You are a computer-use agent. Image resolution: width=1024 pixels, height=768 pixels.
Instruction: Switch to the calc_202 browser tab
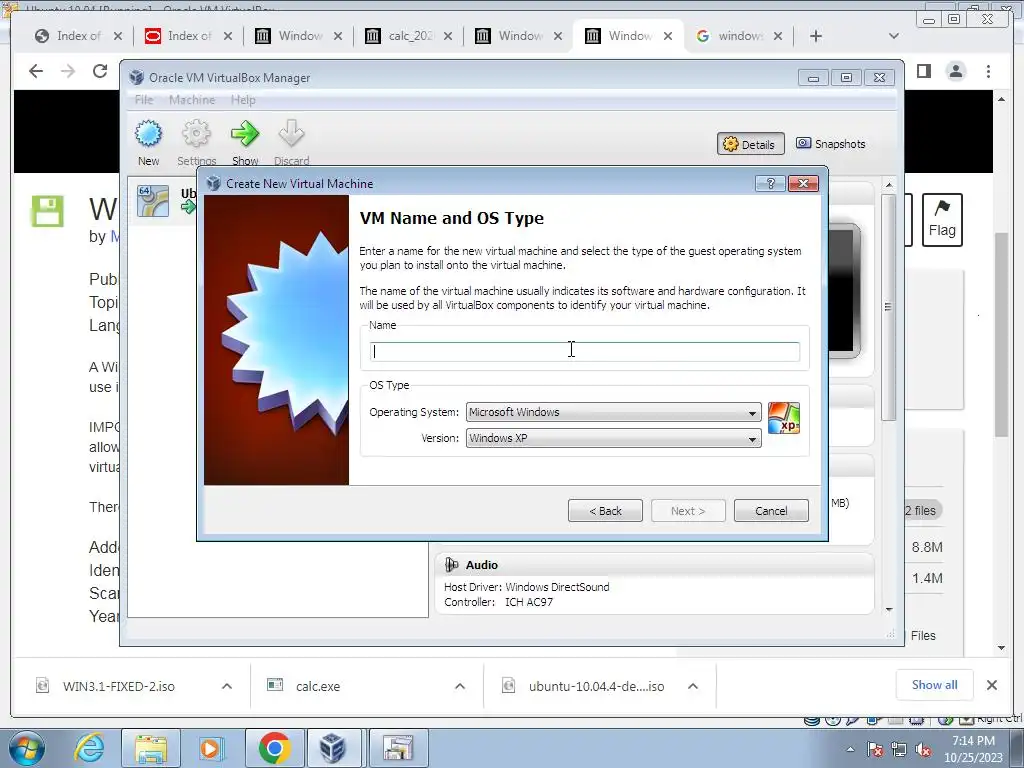[x=410, y=36]
